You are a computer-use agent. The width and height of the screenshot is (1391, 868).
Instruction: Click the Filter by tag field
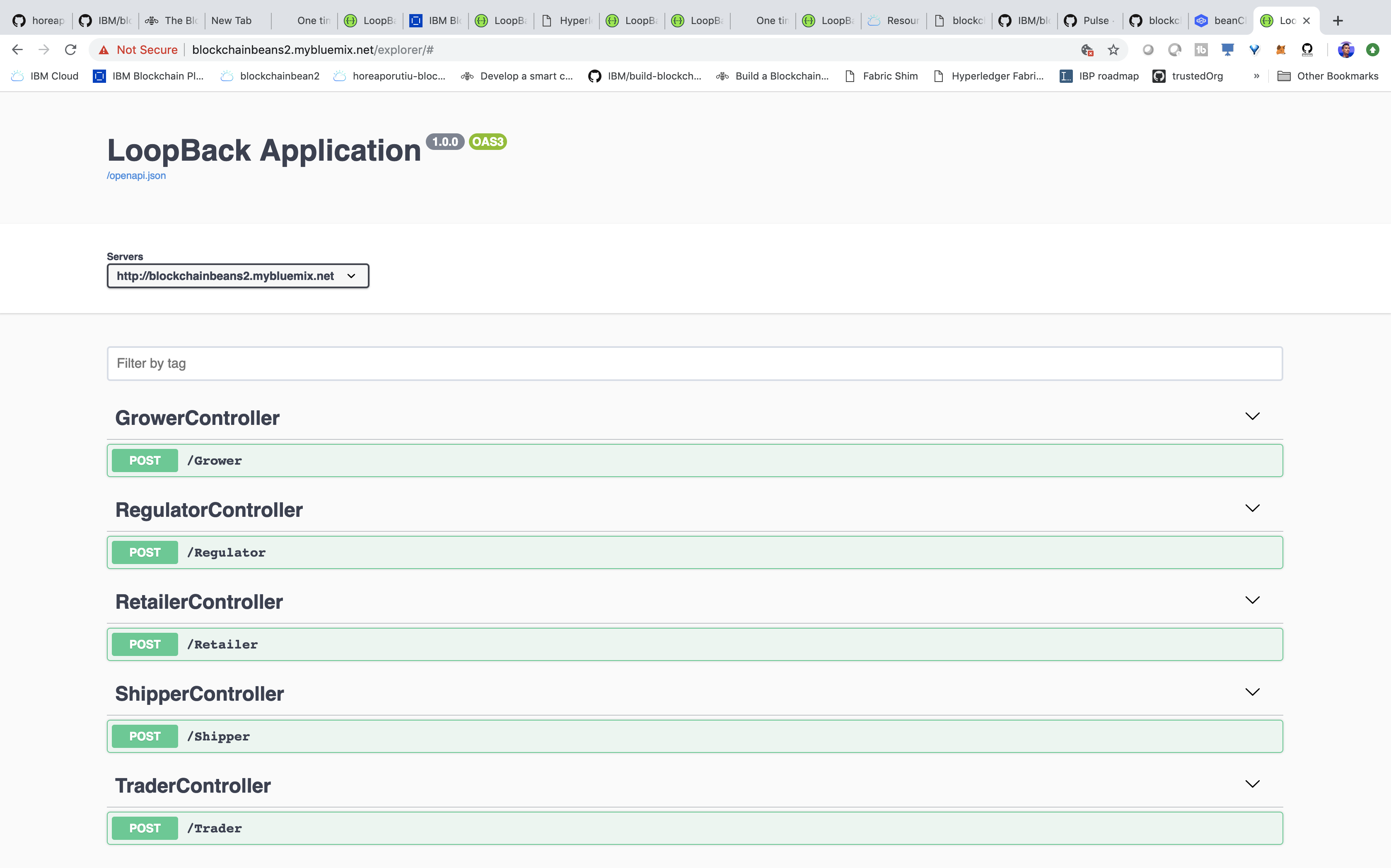click(x=695, y=363)
